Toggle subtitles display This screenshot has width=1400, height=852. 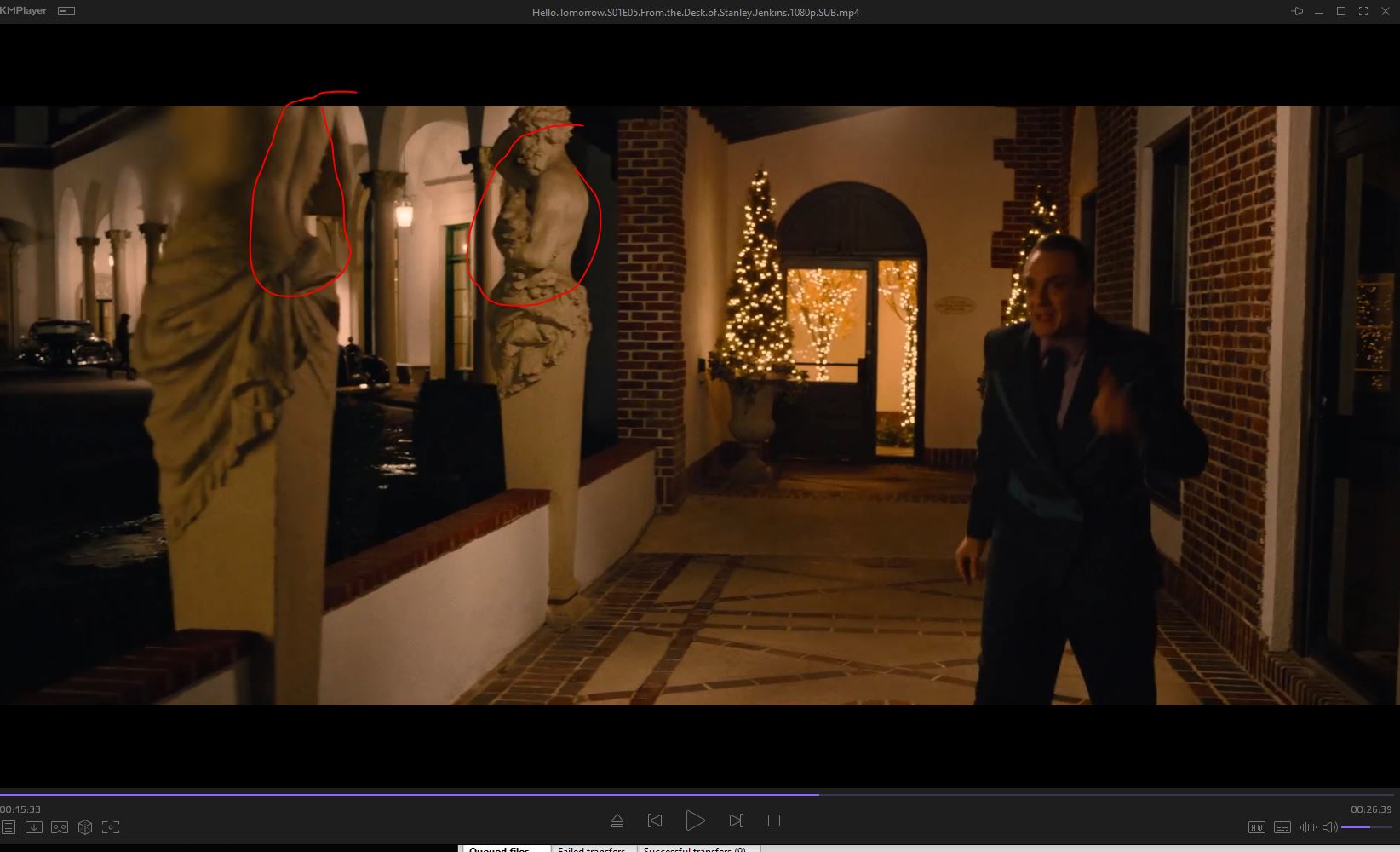pyautogui.click(x=1282, y=827)
